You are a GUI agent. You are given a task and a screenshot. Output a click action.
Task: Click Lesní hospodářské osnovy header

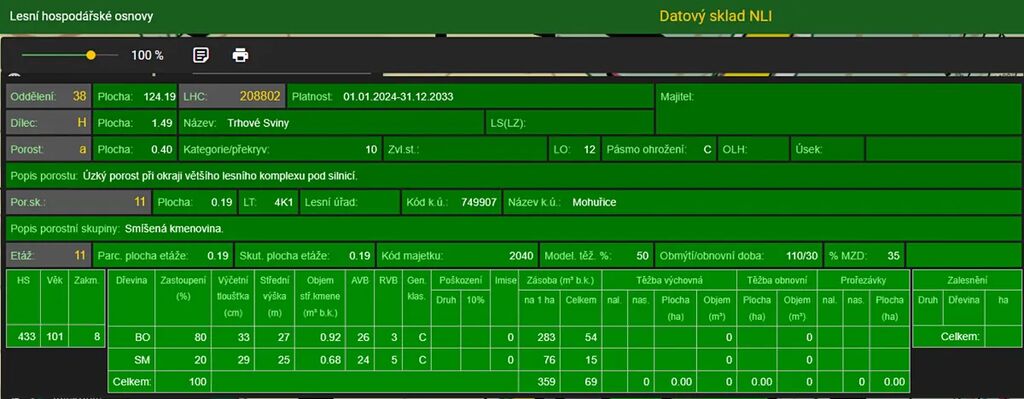(81, 16)
